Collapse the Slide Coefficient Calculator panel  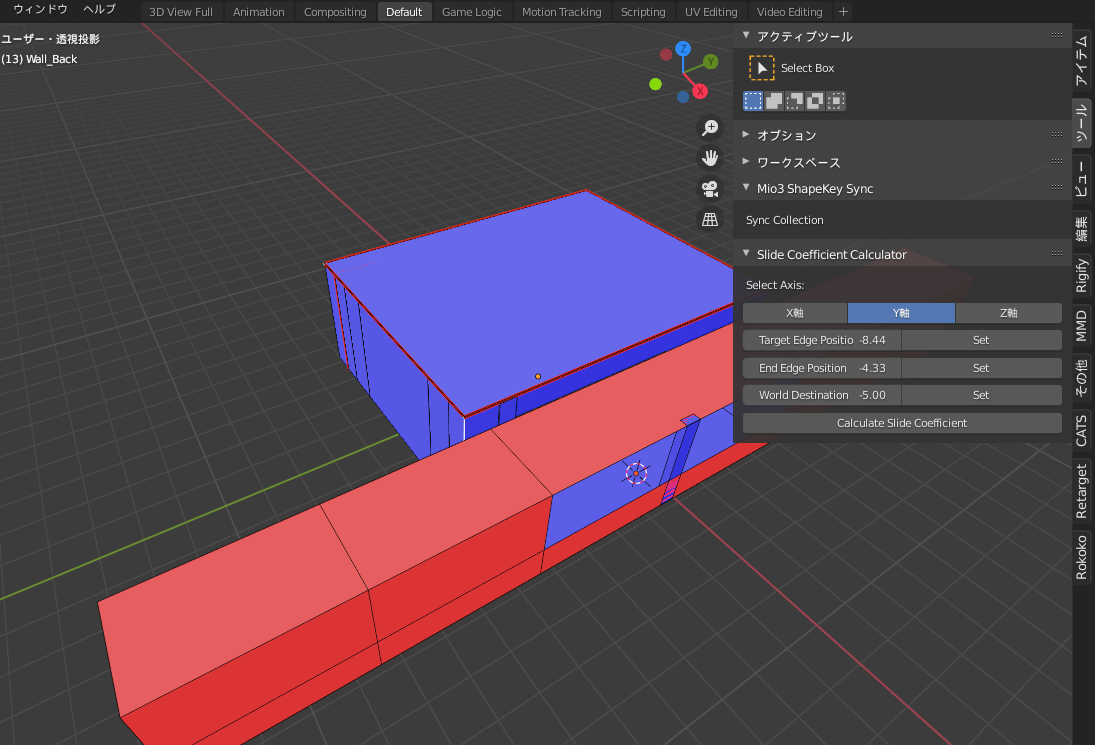click(x=746, y=253)
